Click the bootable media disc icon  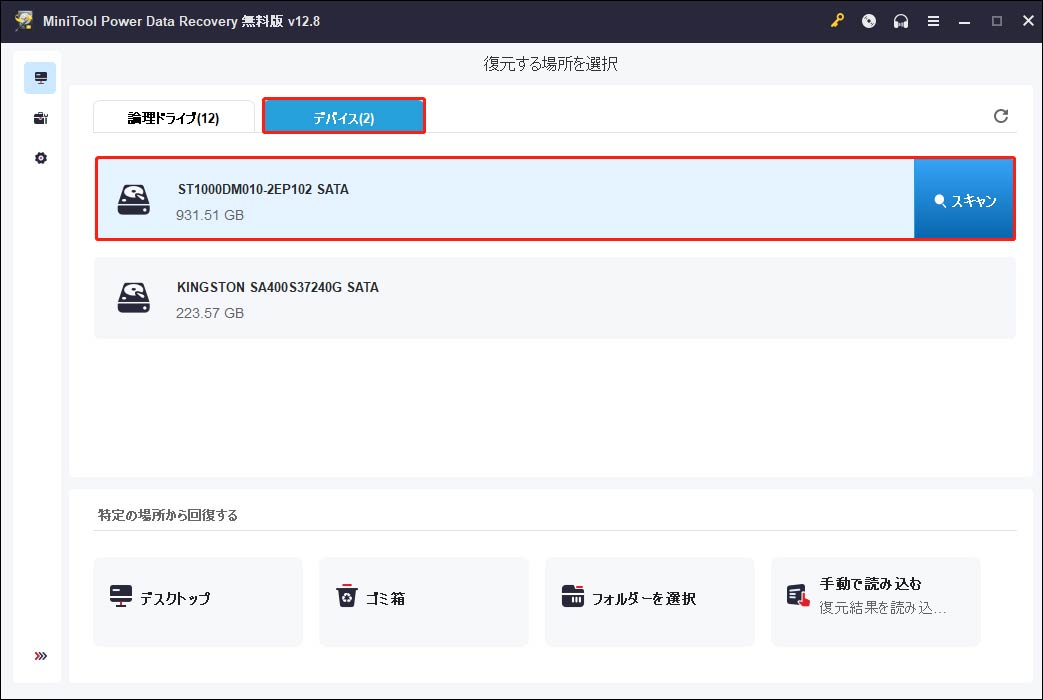pyautogui.click(x=868, y=20)
